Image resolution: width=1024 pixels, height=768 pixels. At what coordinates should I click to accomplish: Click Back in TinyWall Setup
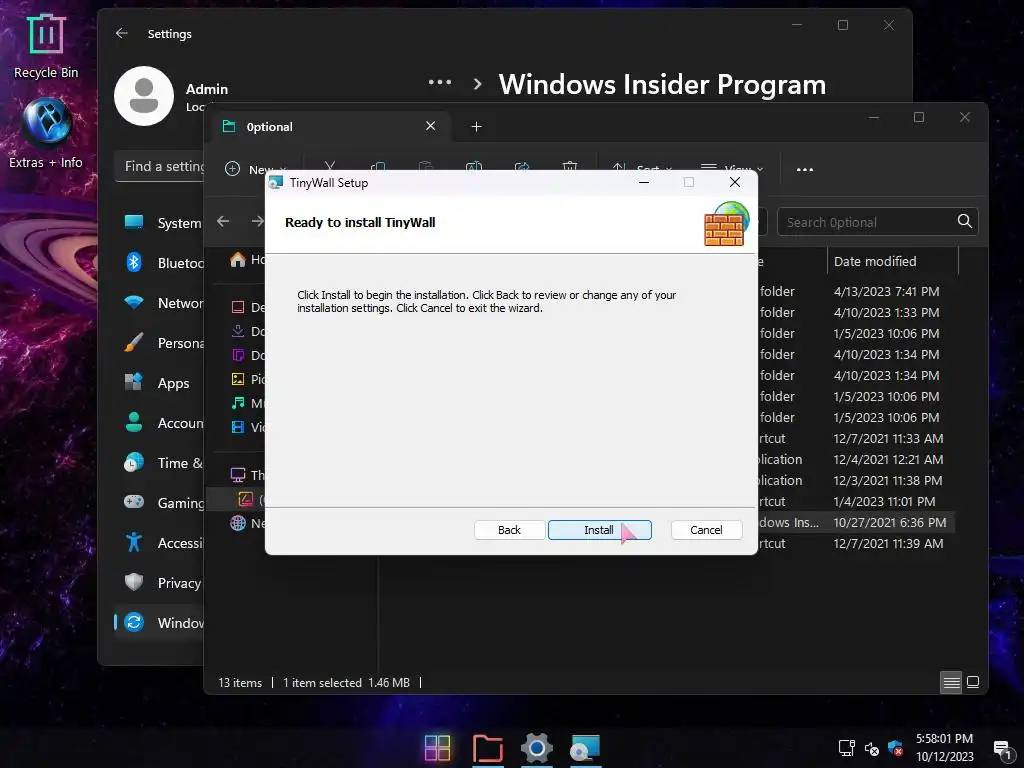(x=509, y=530)
